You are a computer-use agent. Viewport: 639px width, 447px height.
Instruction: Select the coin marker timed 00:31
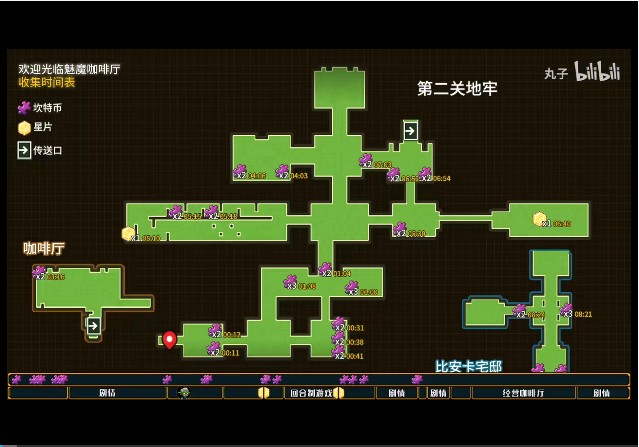[x=339, y=324]
